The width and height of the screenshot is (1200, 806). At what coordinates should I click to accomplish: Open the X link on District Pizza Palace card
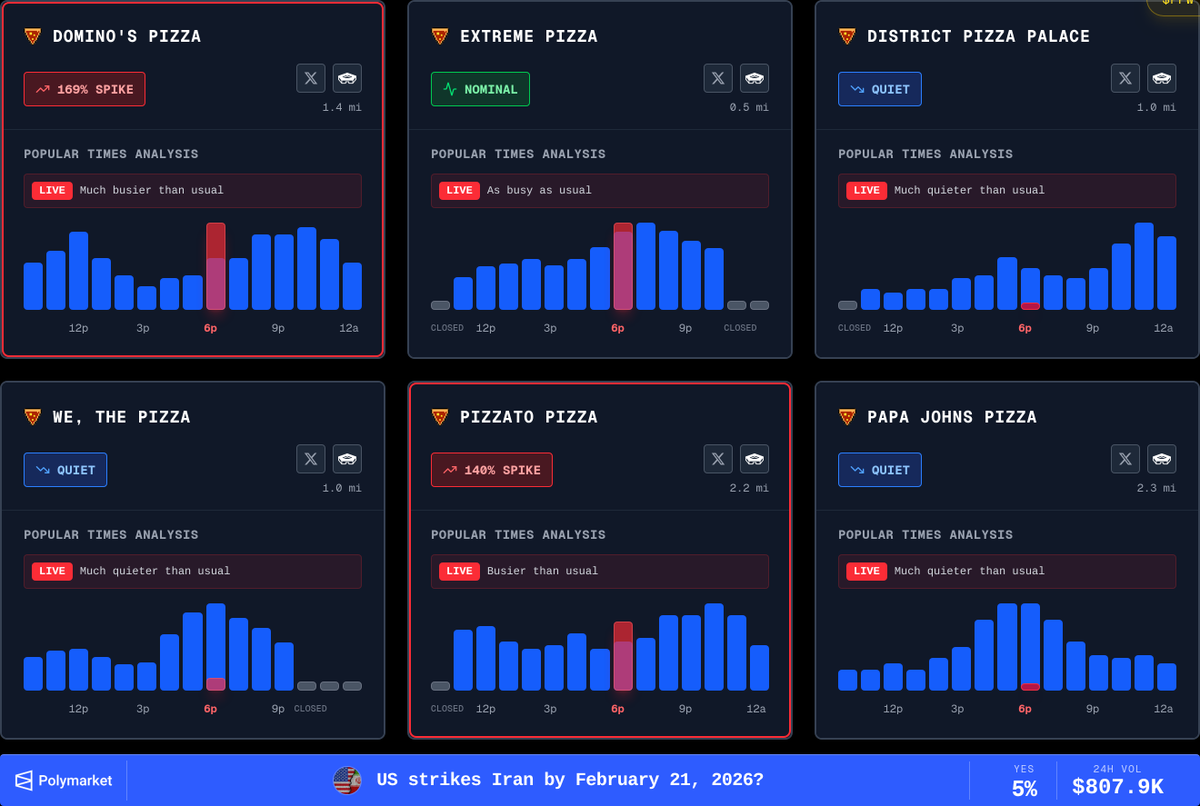click(1125, 78)
